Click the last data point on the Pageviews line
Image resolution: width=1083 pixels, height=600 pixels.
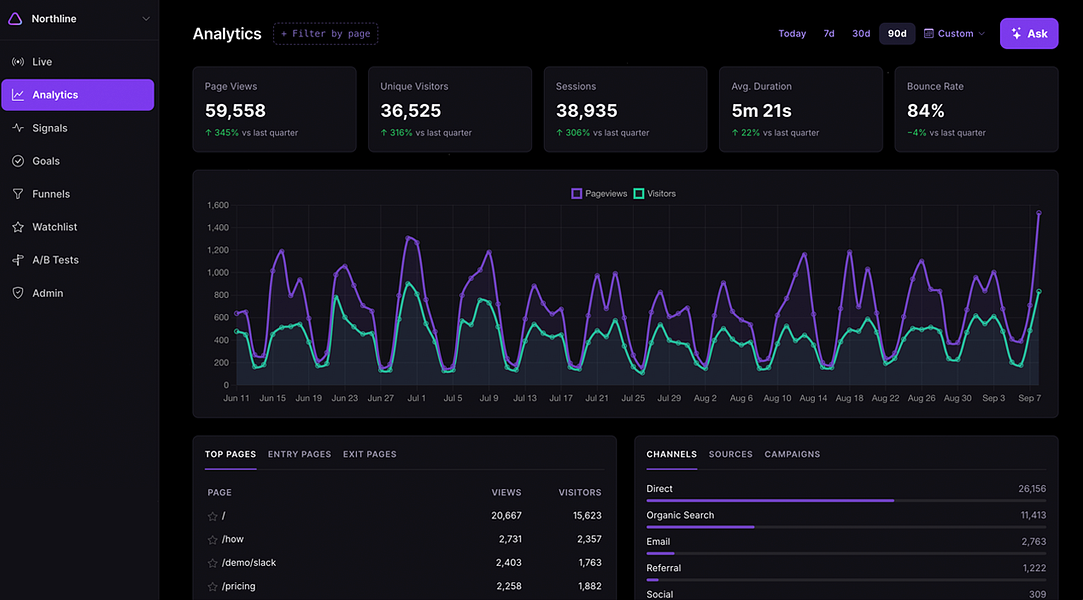pos(1038,213)
